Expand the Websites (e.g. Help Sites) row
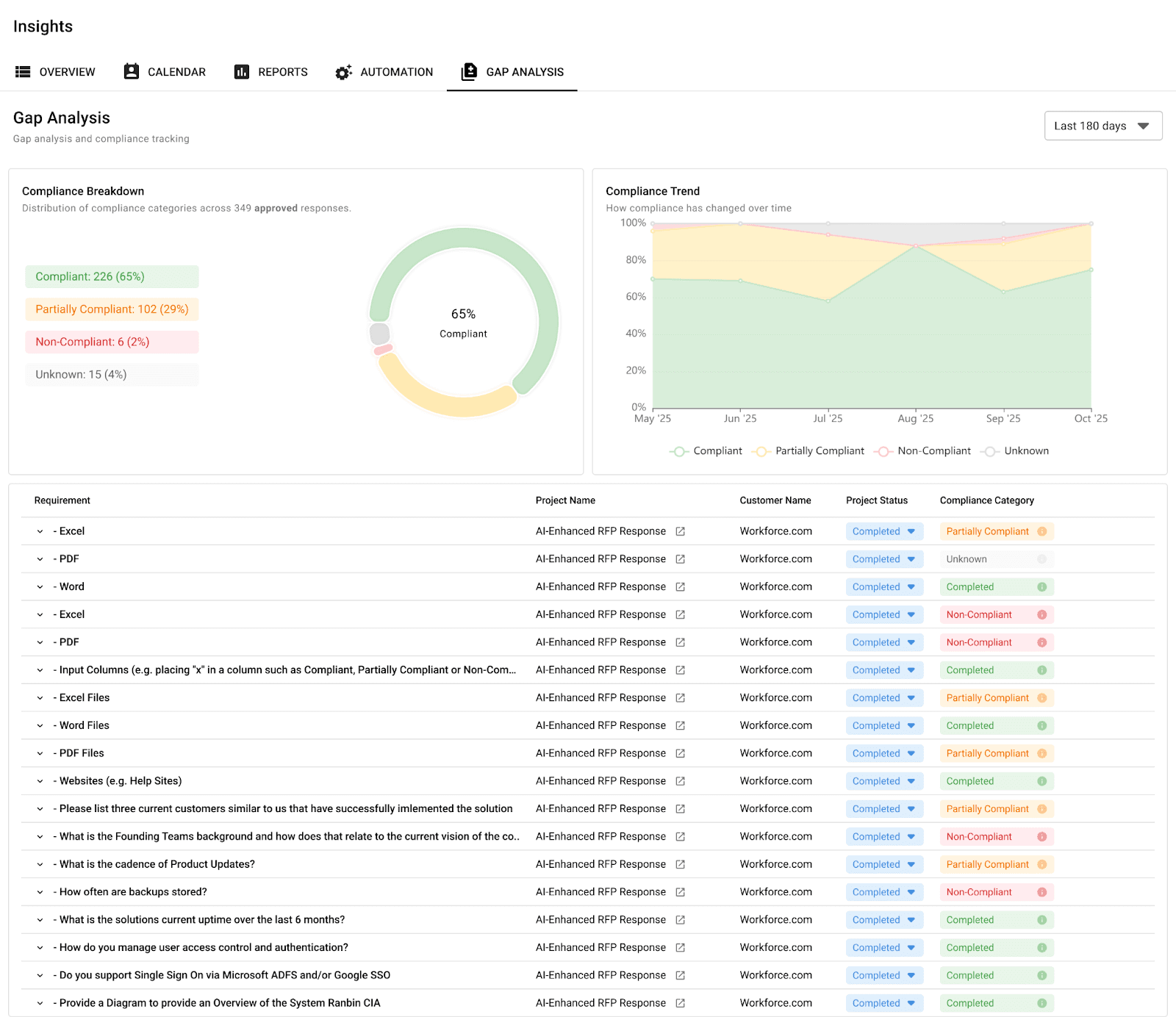This screenshot has height=1017, width=1176. (40, 781)
